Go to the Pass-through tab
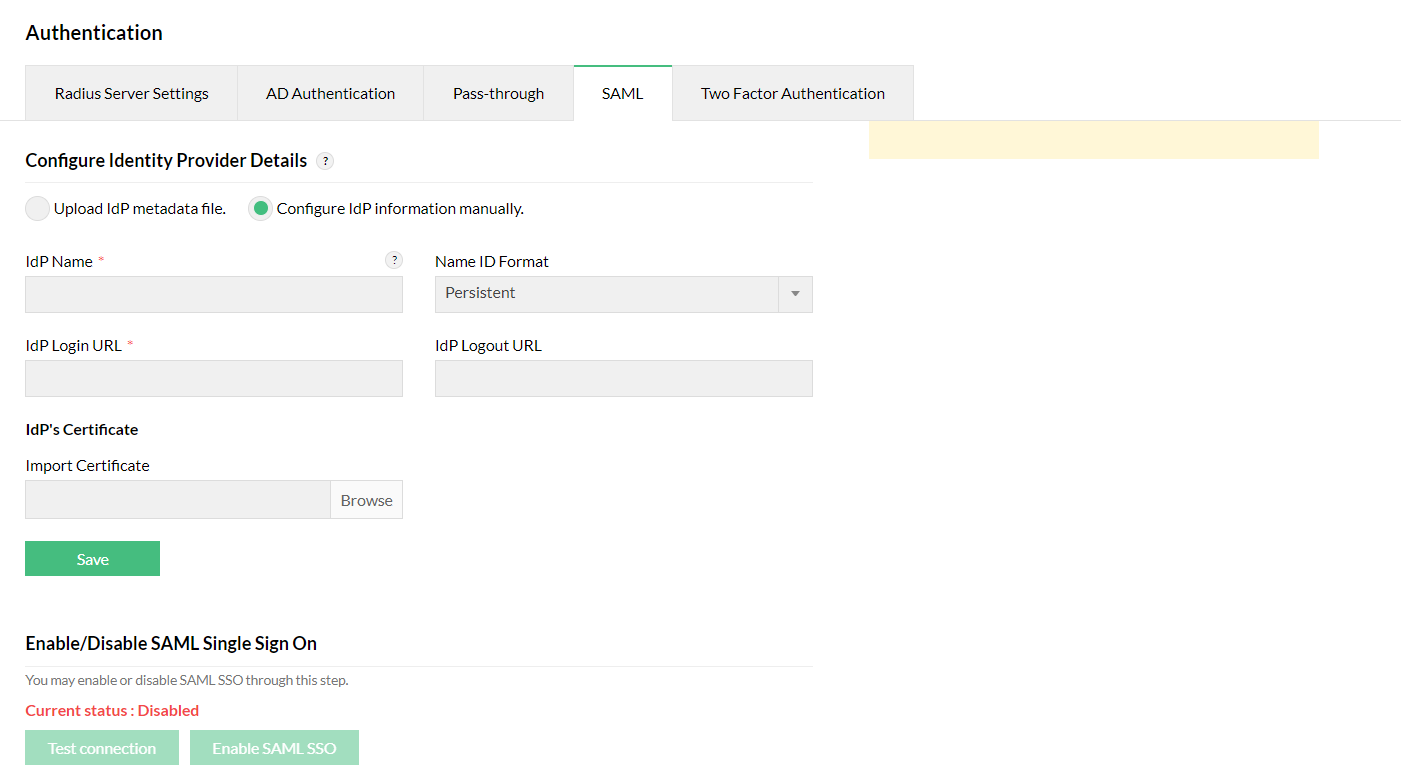Image resolution: width=1401 pixels, height=782 pixels. (498, 94)
